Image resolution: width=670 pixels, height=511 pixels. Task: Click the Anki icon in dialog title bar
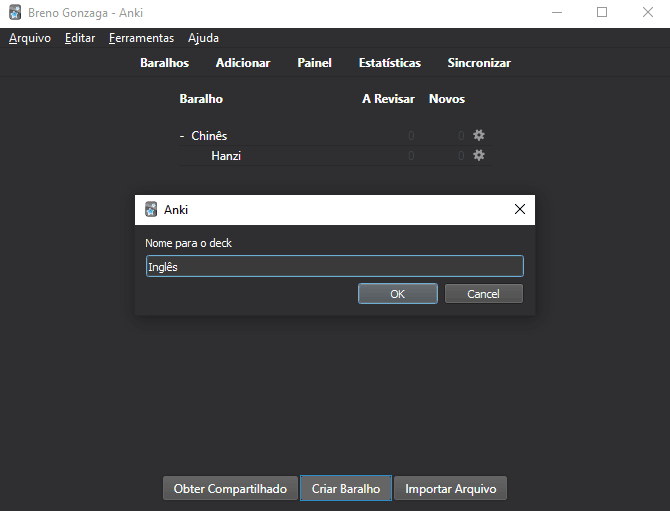coord(151,209)
